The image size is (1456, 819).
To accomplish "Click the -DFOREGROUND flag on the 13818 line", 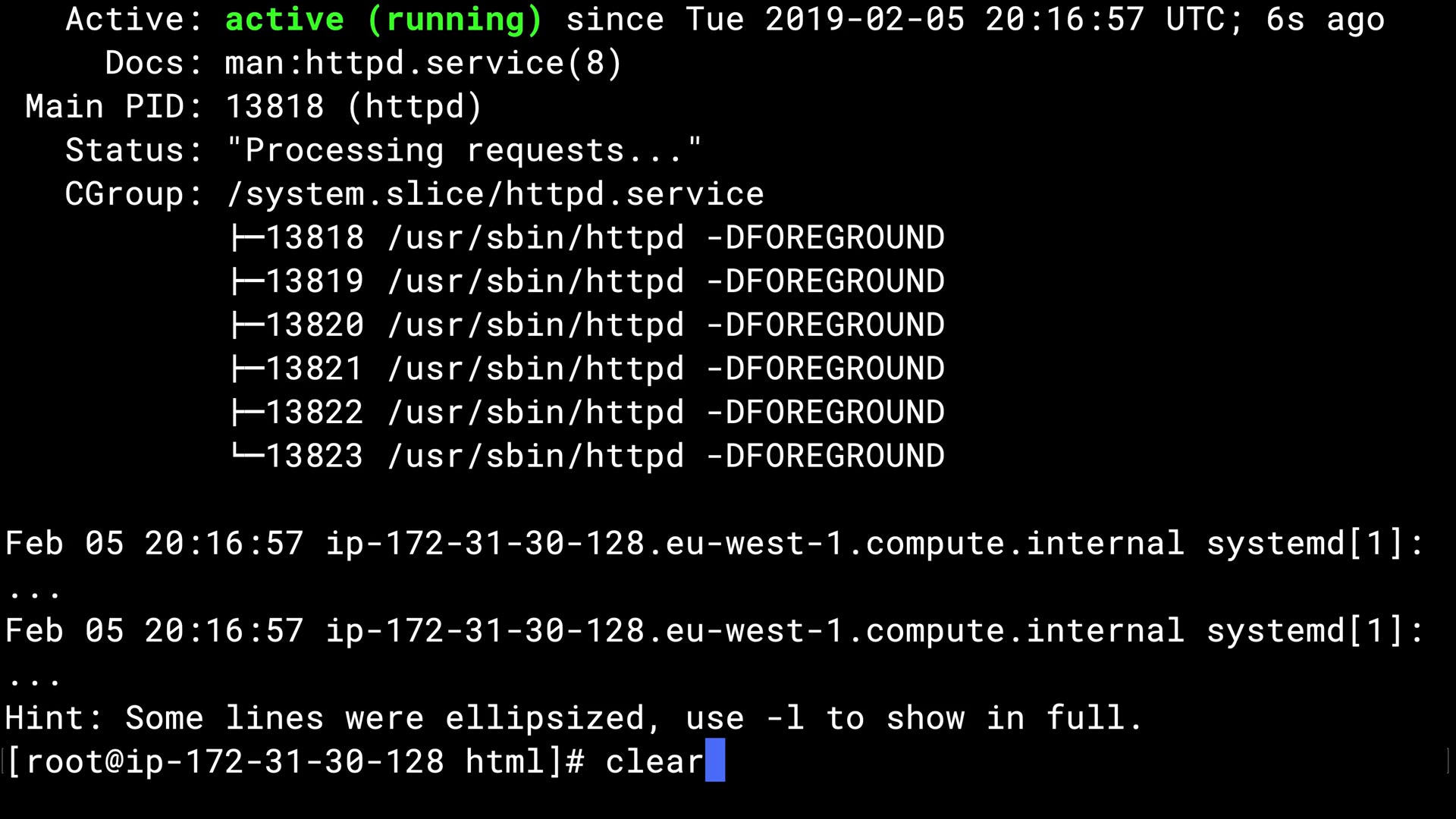I will coord(825,238).
